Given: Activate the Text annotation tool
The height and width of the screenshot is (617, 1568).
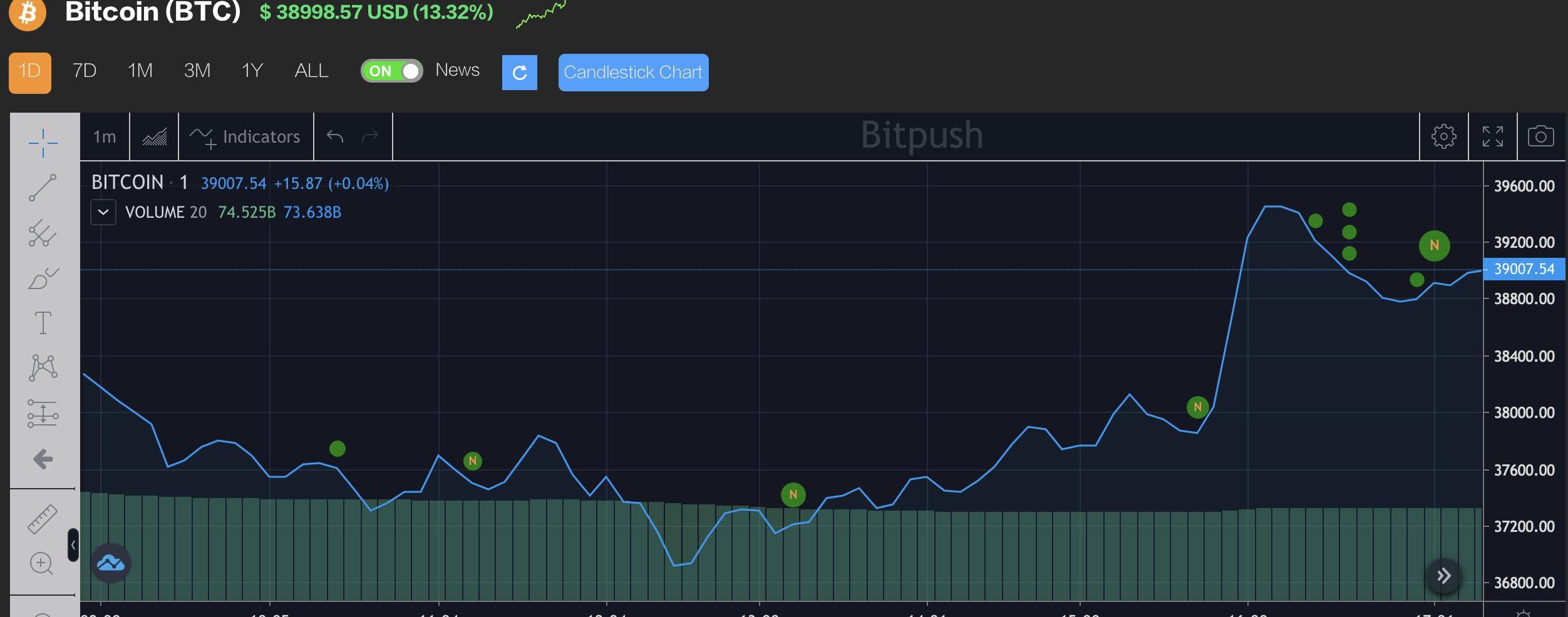Looking at the screenshot, I should (x=43, y=323).
